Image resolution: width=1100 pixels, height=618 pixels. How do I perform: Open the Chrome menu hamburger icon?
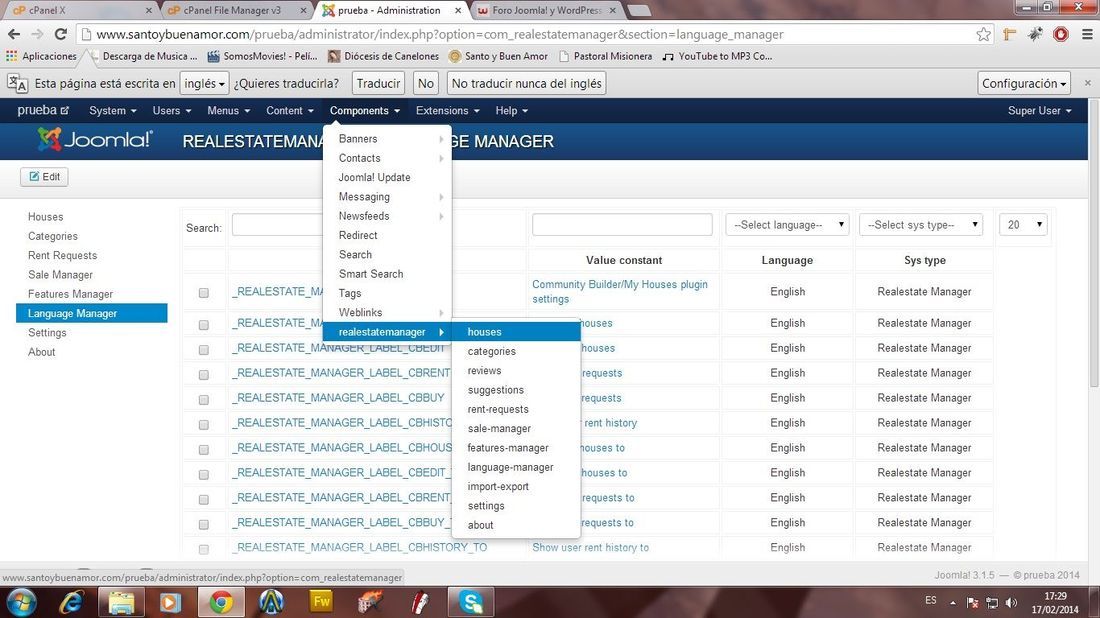[1087, 34]
